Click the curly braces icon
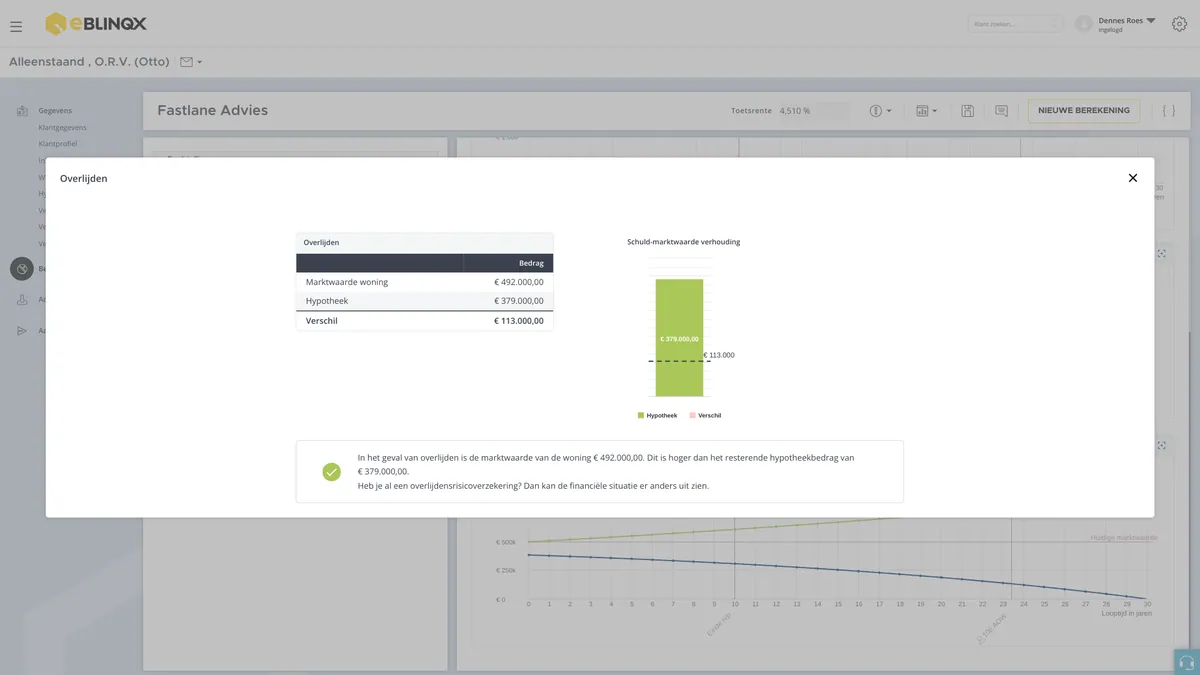Viewport: 1200px width, 675px height. click(x=1168, y=111)
